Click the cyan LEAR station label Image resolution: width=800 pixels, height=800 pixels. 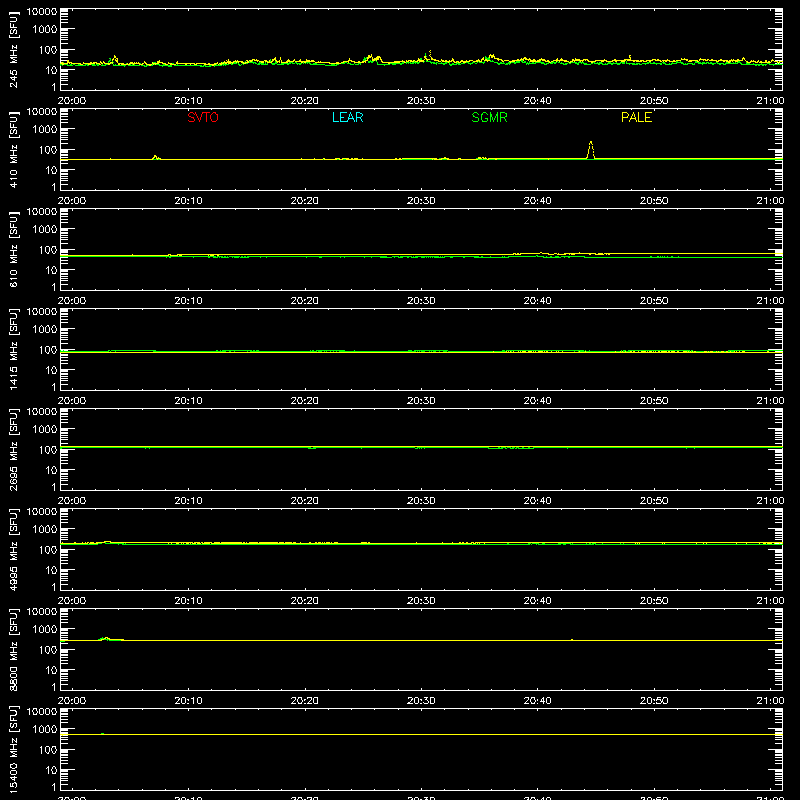[x=347, y=117]
